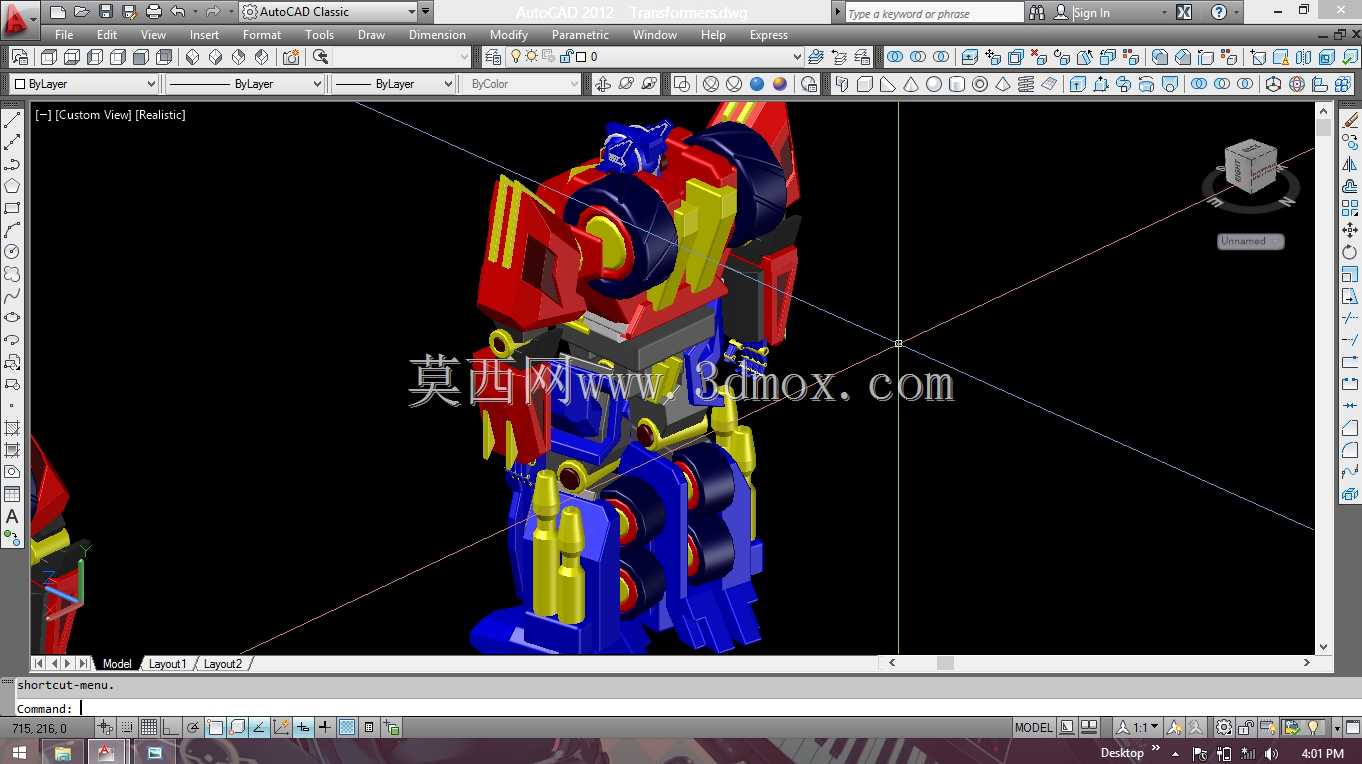Click the New drawing icon
This screenshot has height=764, width=1362.
pos(58,12)
